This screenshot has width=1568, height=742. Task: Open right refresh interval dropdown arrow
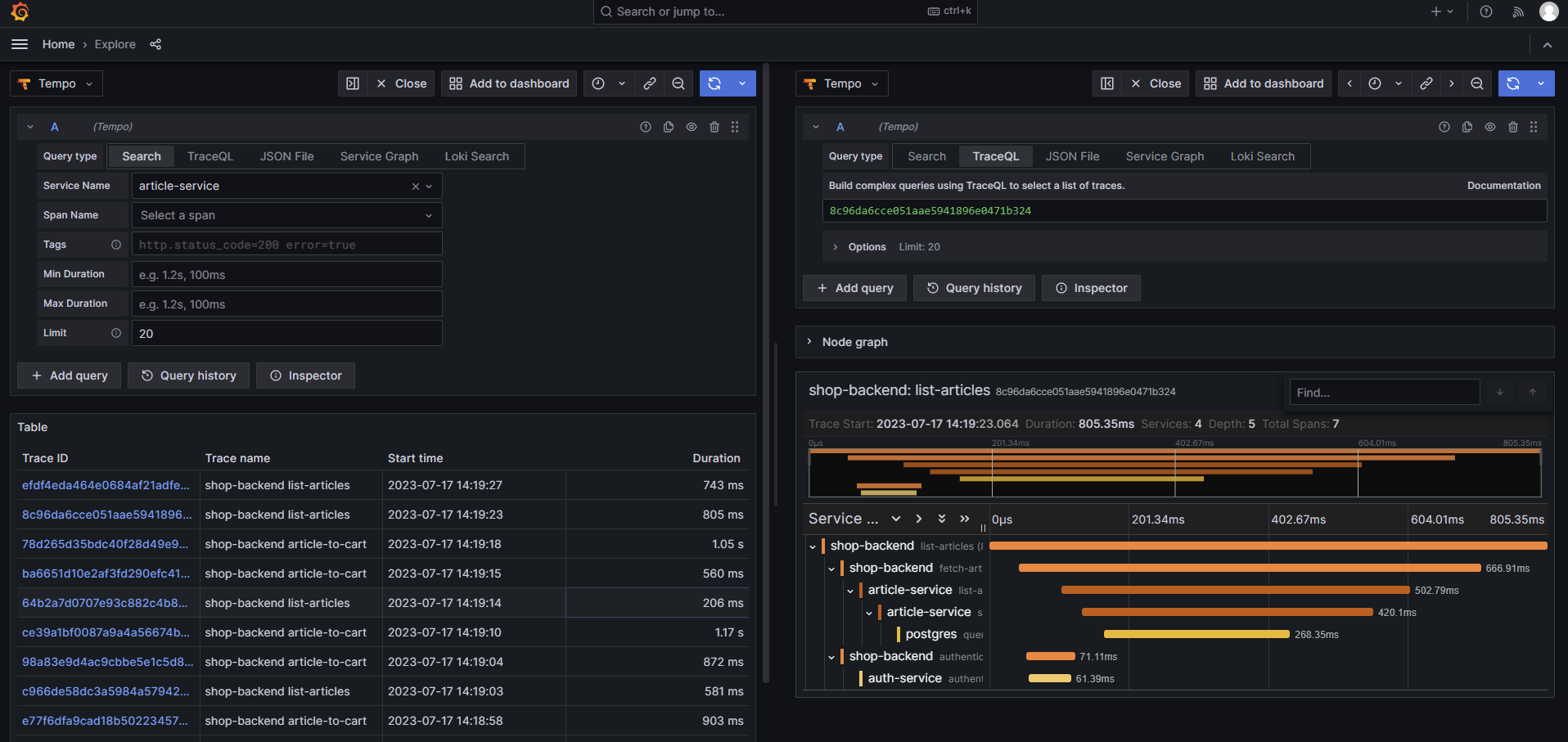[x=1541, y=83]
